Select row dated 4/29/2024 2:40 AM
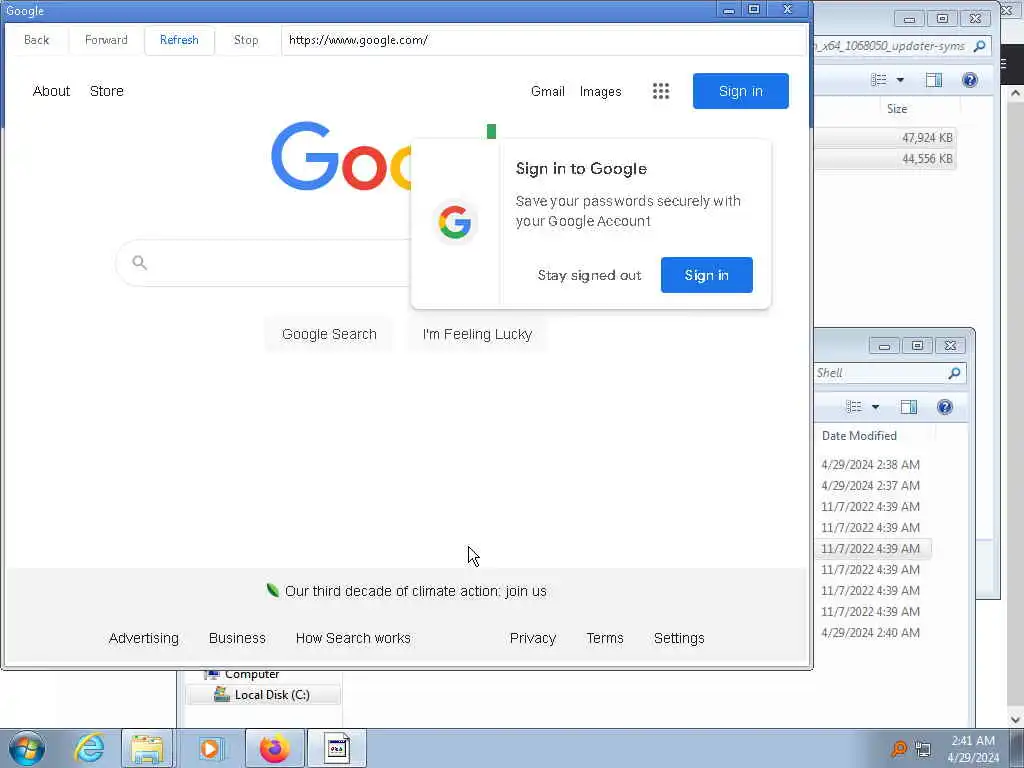1024x768 pixels. 871,632
